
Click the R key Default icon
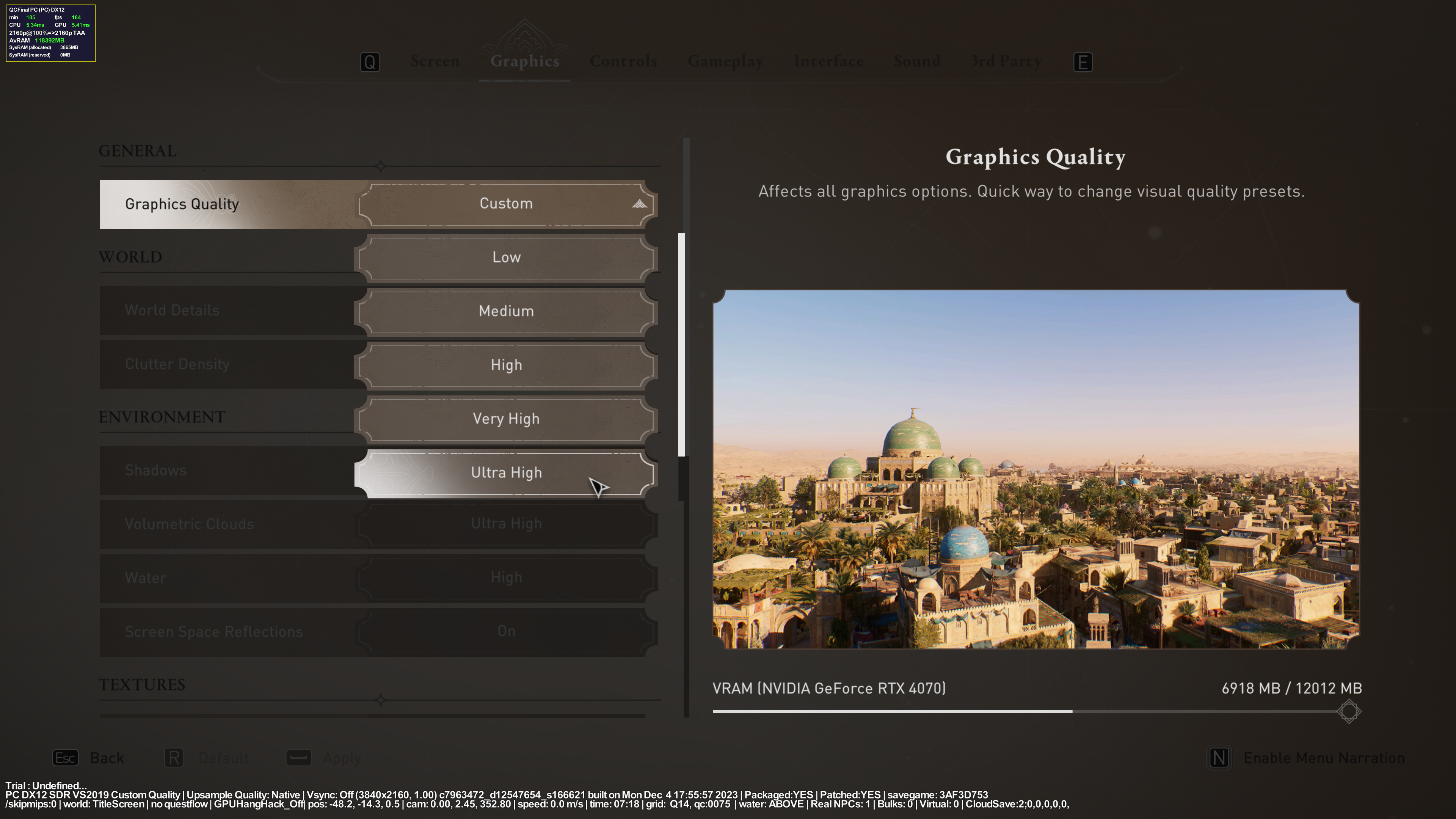tap(174, 758)
